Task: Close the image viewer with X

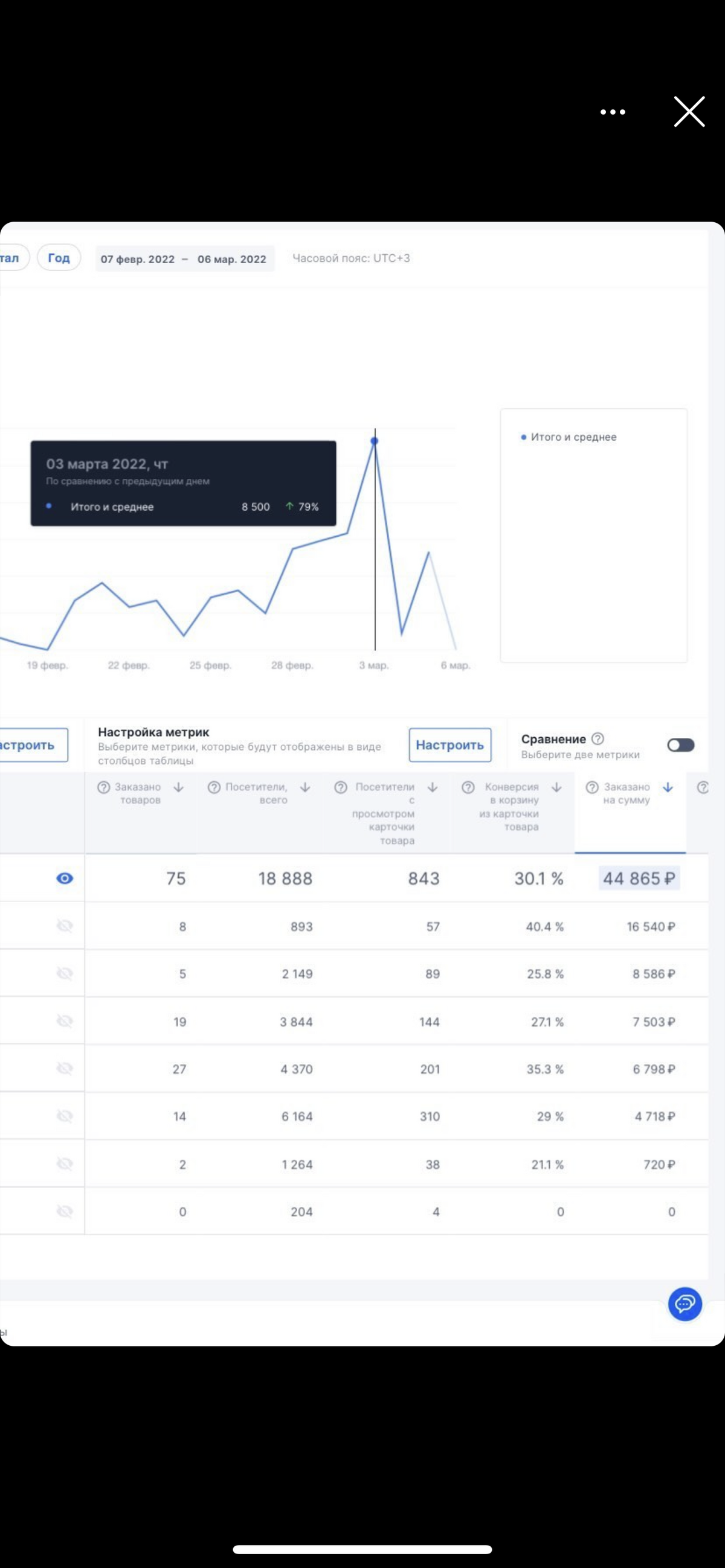Action: coord(689,112)
